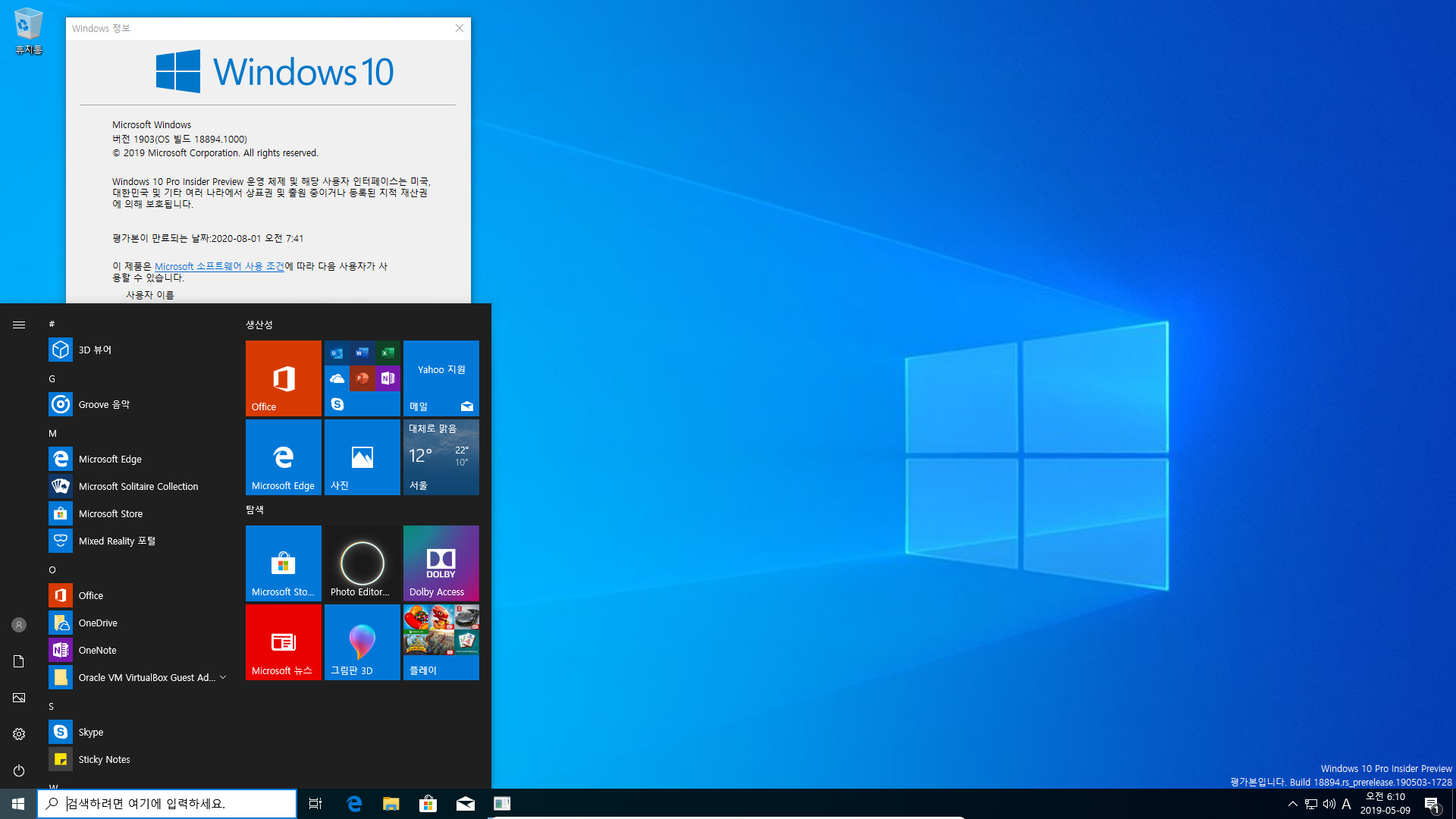The height and width of the screenshot is (819, 1456).
Task: Open Microsoft News tile in Start menu
Action: pyautogui.click(x=283, y=642)
